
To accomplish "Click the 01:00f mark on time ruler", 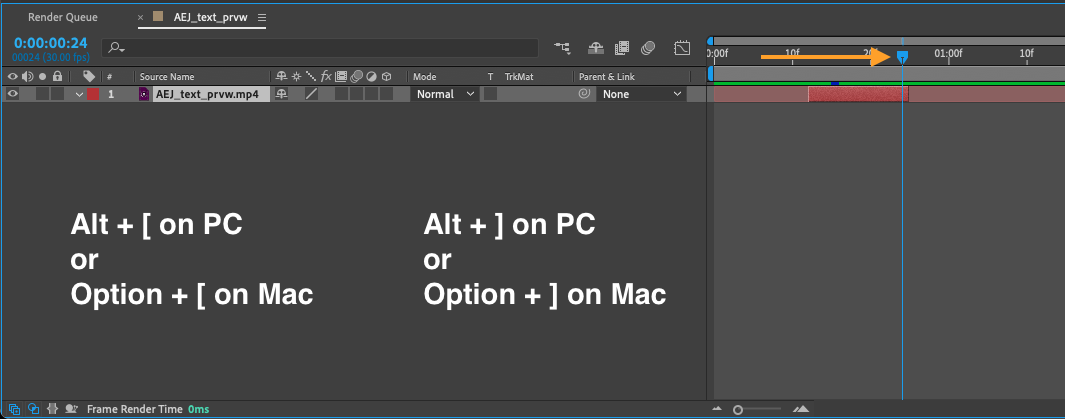I will [x=948, y=53].
